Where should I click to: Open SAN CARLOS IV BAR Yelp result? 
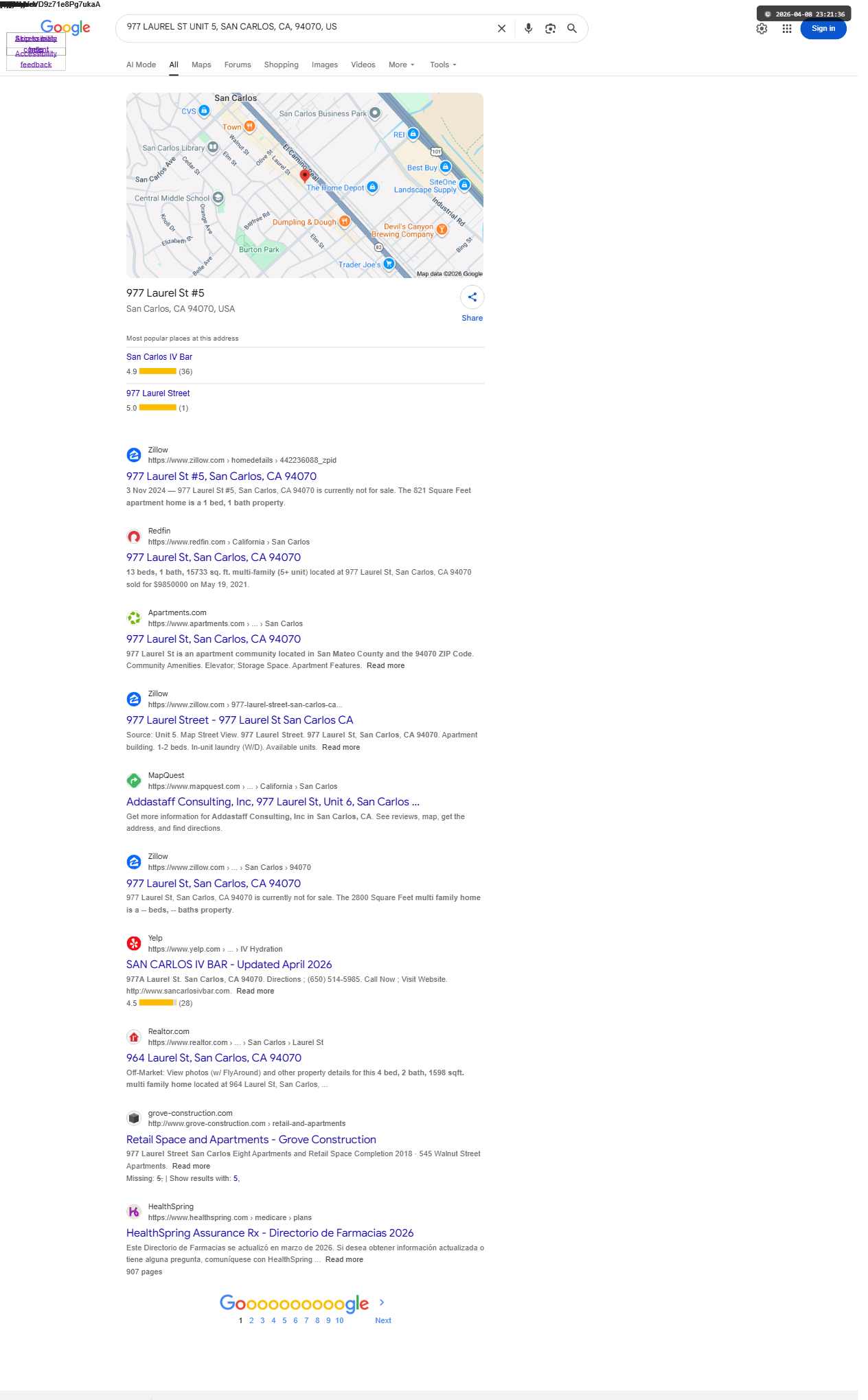coord(229,964)
